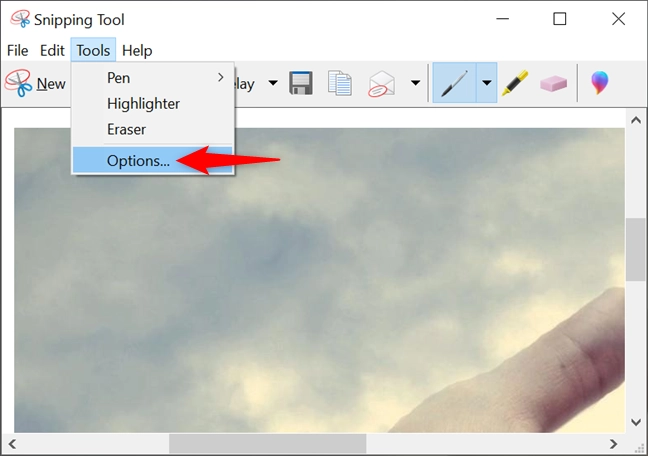Close the open Tools menu
Screen dimensions: 648x456
tap(93, 50)
